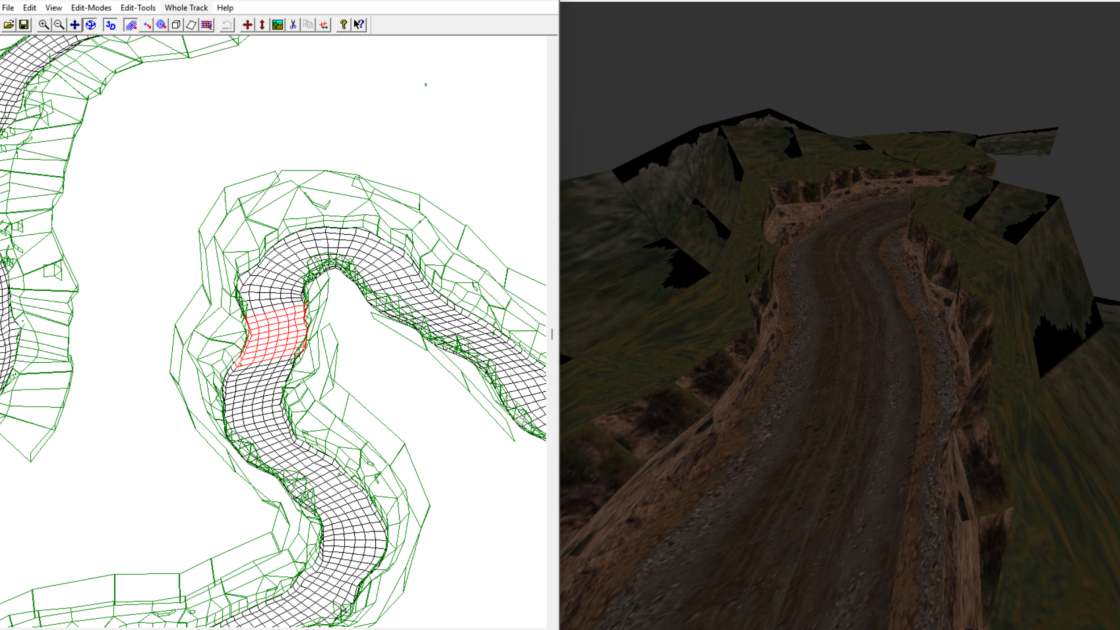This screenshot has height=630, width=1120.
Task: Click the blue circle select mode icon
Action: coord(161,25)
